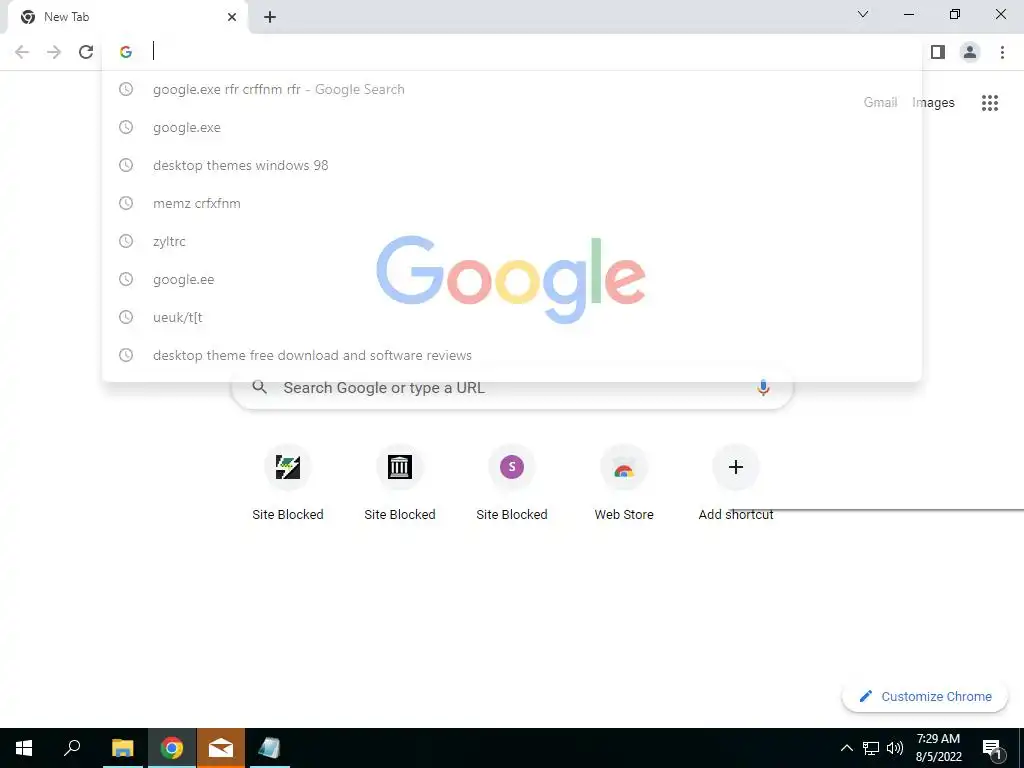The height and width of the screenshot is (768, 1024).
Task: Open first Site Blocked shortcut with lightning icon
Action: pyautogui.click(x=288, y=467)
